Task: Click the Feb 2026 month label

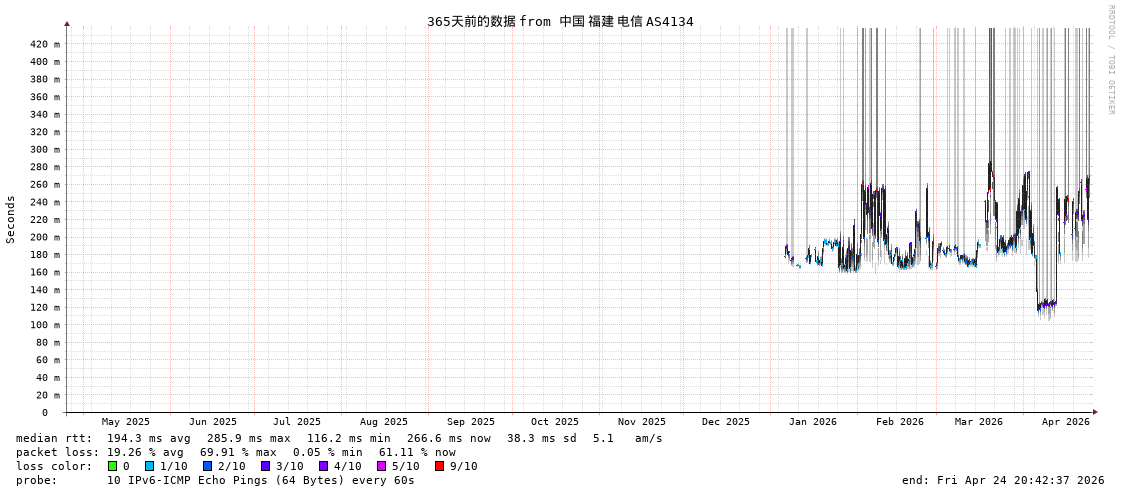Action: (899, 422)
